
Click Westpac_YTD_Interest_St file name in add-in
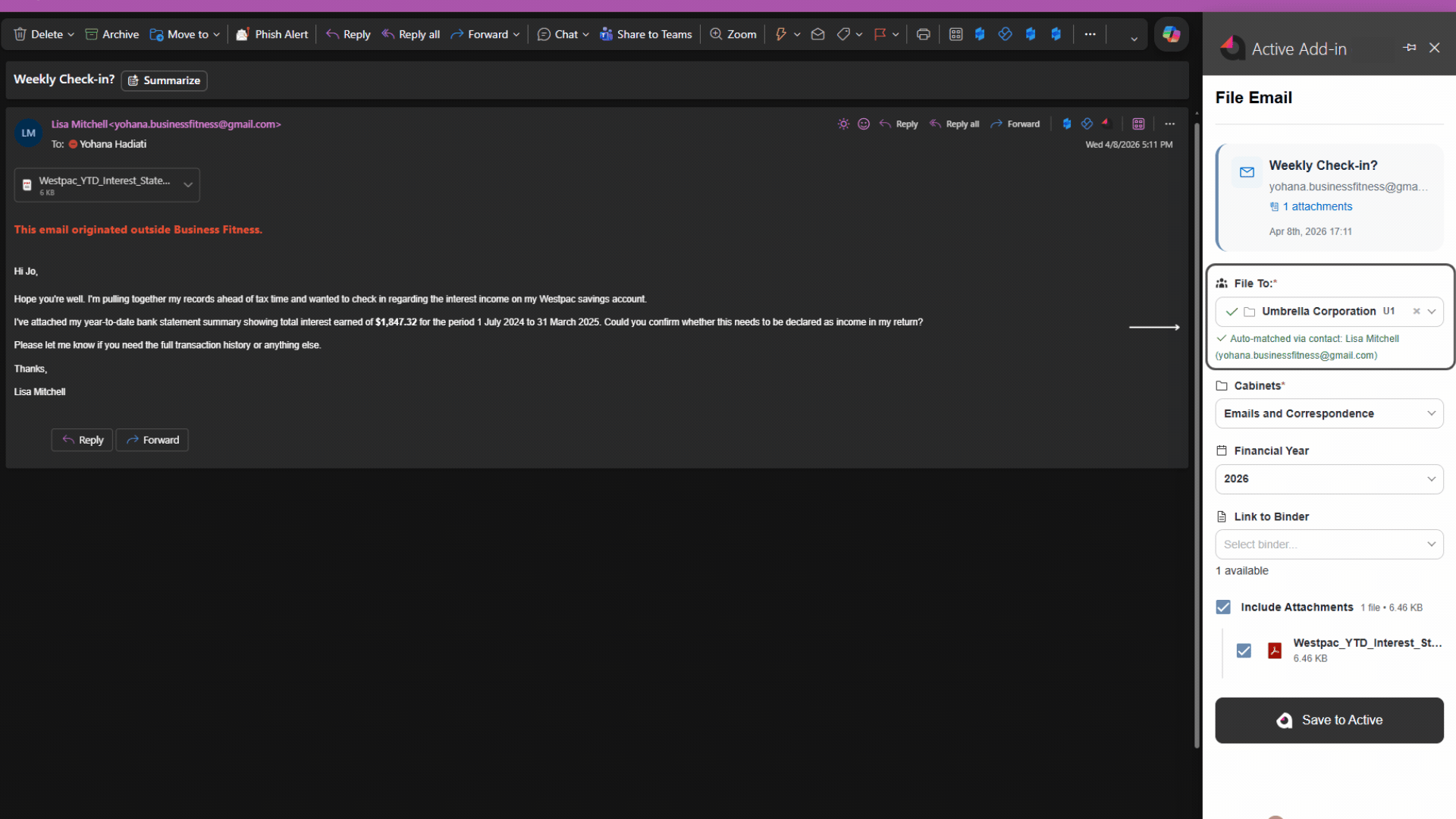1367,643
